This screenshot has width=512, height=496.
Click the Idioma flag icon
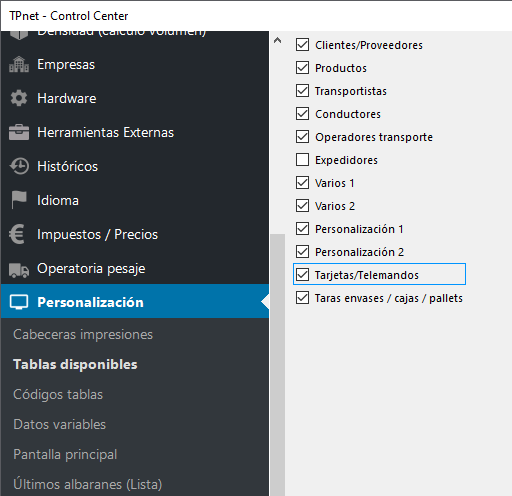tap(19, 200)
